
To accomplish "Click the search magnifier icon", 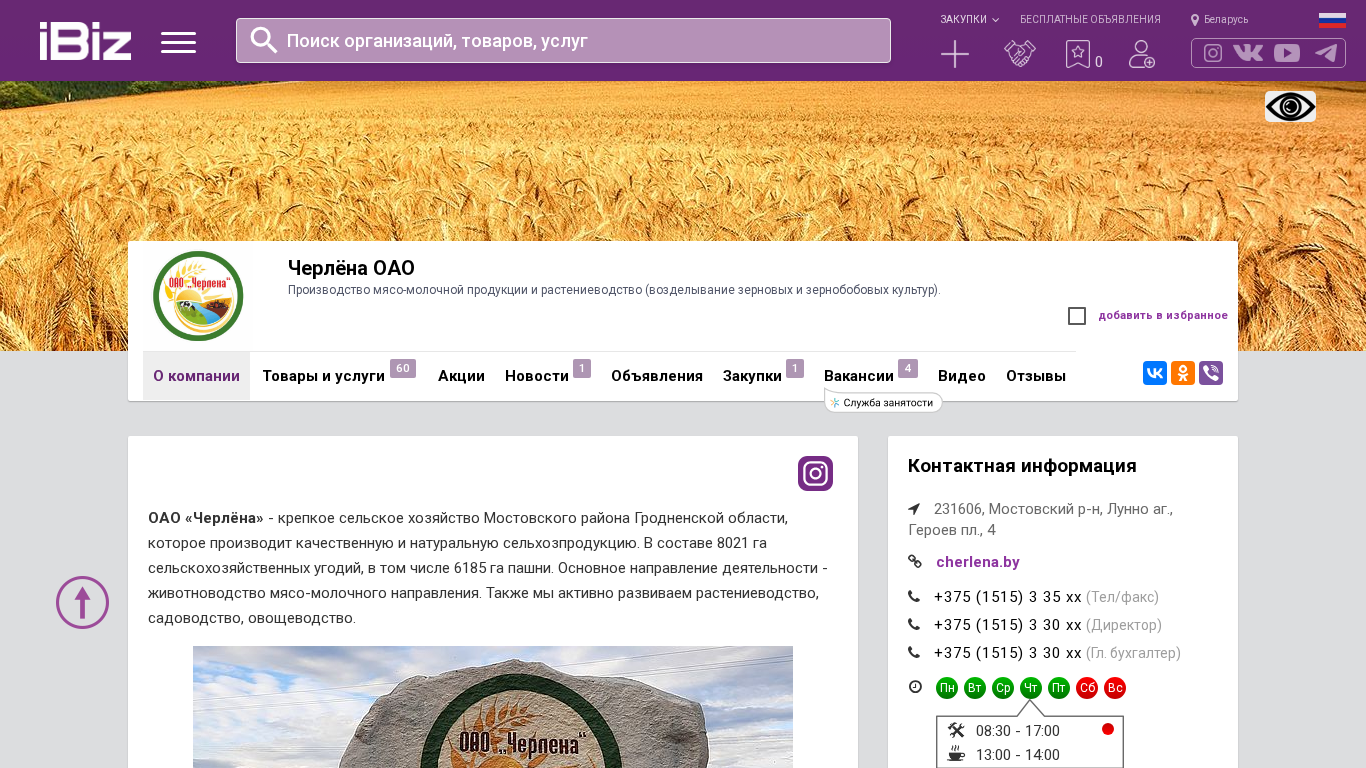I will [x=264, y=40].
